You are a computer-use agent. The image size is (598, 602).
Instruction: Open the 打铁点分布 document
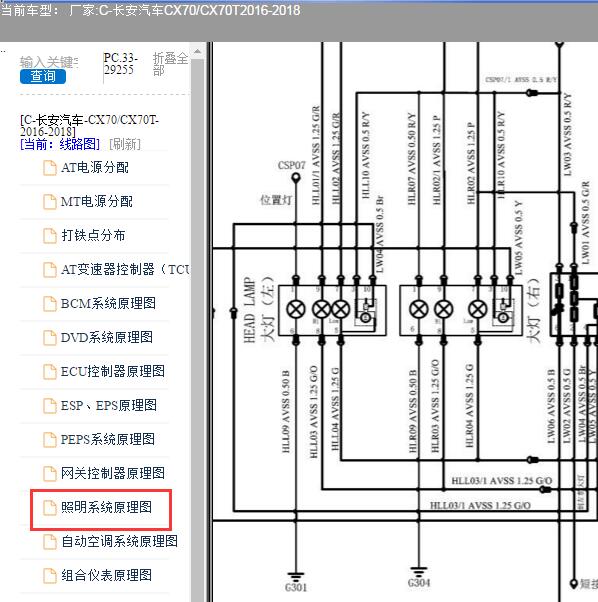(x=93, y=235)
